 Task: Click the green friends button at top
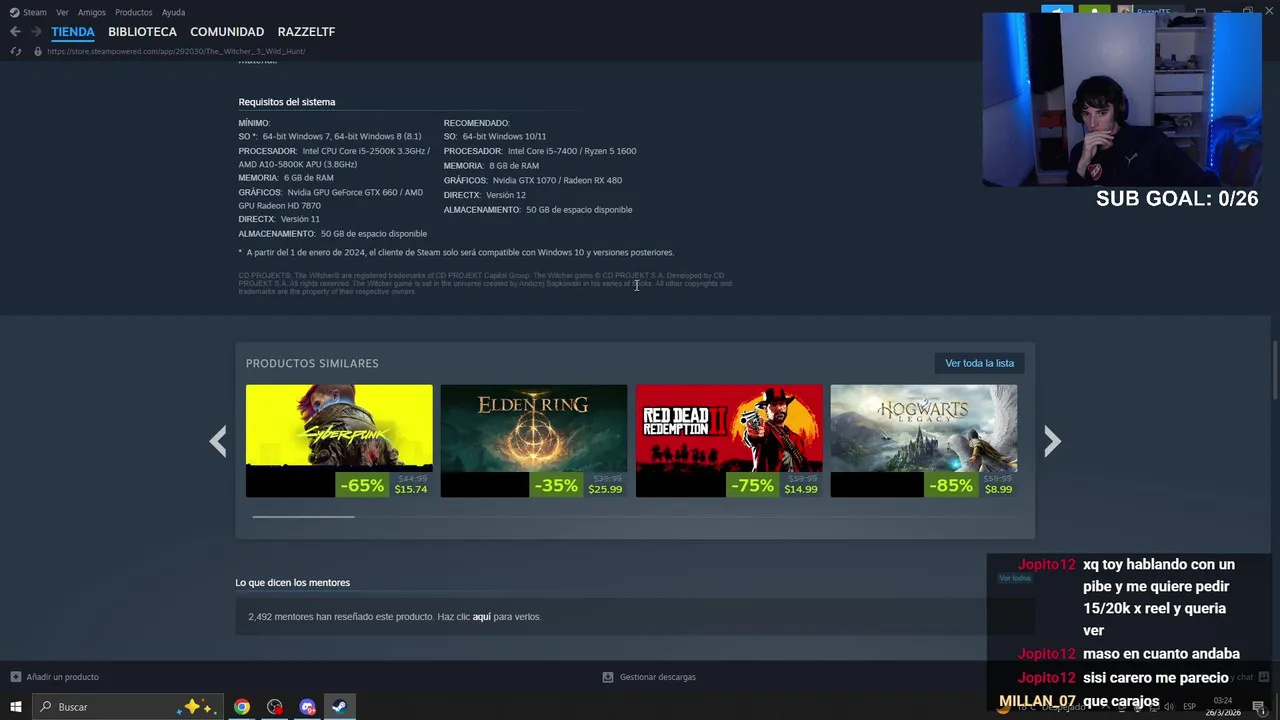pos(1094,11)
